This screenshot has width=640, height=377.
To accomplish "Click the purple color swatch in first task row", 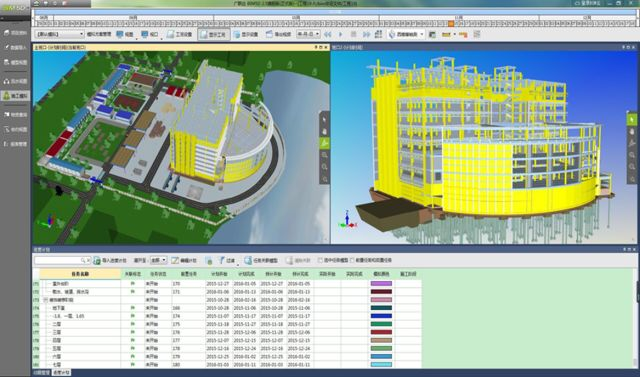I will (x=381, y=284).
